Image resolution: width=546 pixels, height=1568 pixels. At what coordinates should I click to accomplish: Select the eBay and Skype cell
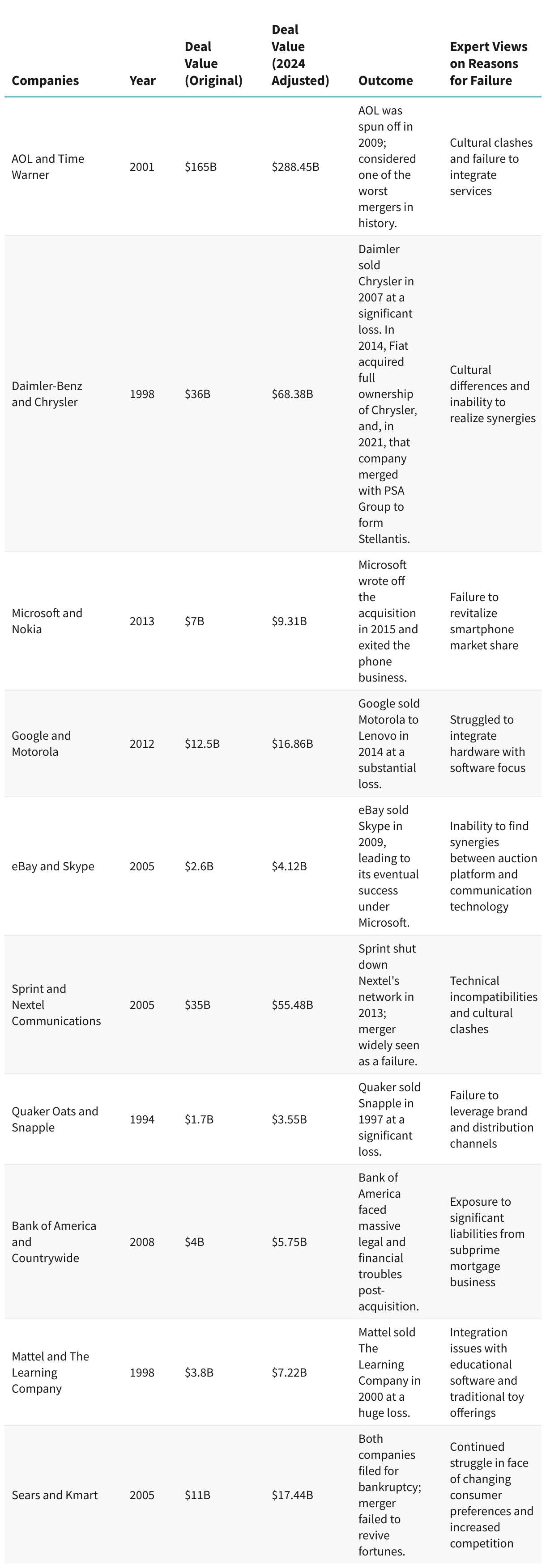[53, 866]
